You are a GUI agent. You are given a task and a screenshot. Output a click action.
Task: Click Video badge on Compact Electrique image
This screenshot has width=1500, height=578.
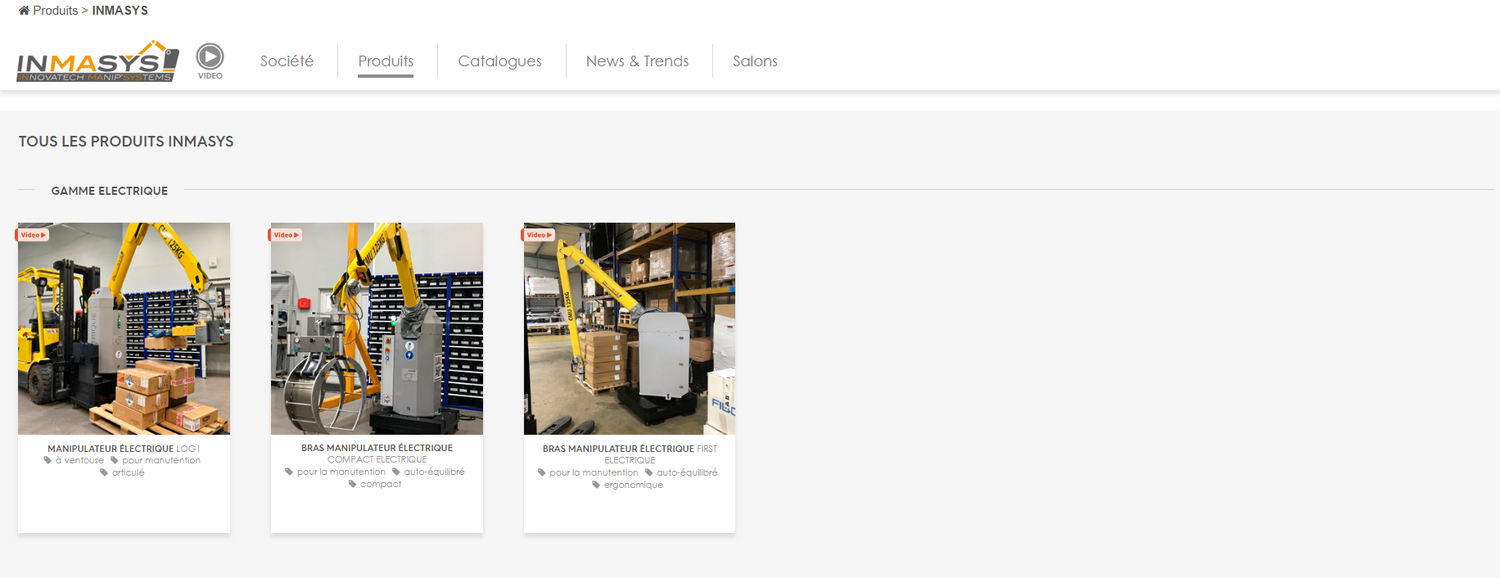point(285,235)
